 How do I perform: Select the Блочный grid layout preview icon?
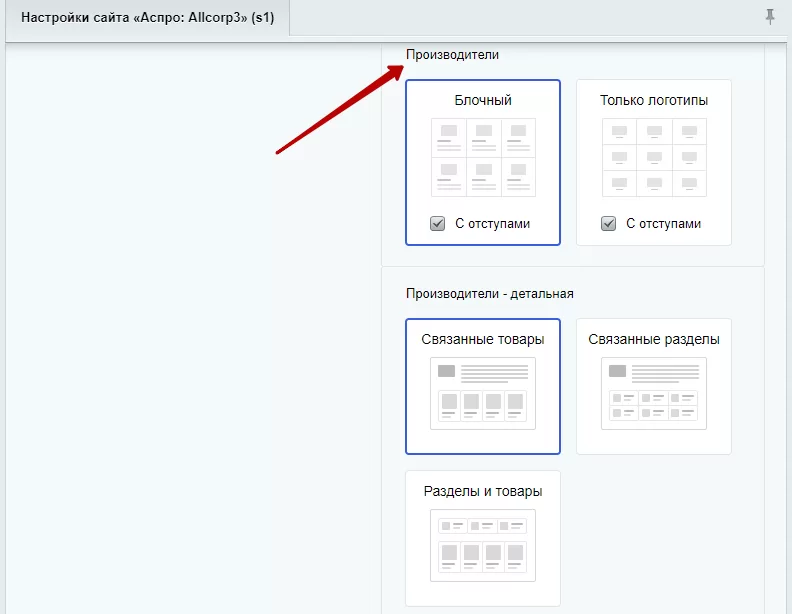[483, 158]
